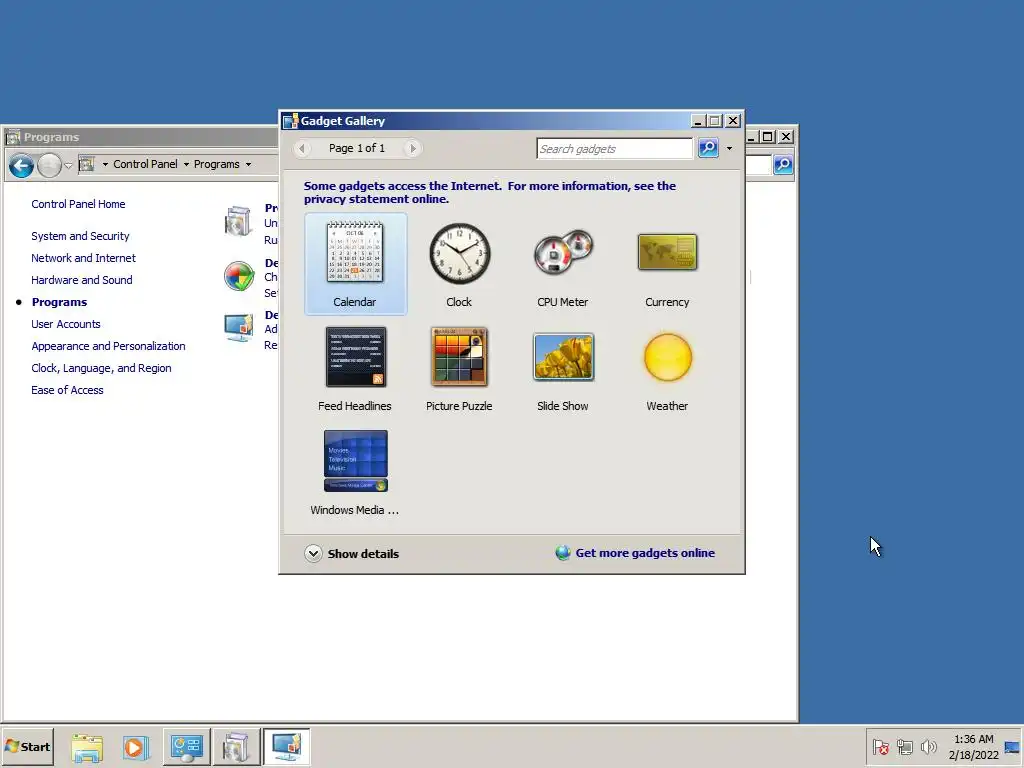1024x768 pixels.
Task: Open recent pages dropdown in Programs window
Action: [x=68, y=165]
